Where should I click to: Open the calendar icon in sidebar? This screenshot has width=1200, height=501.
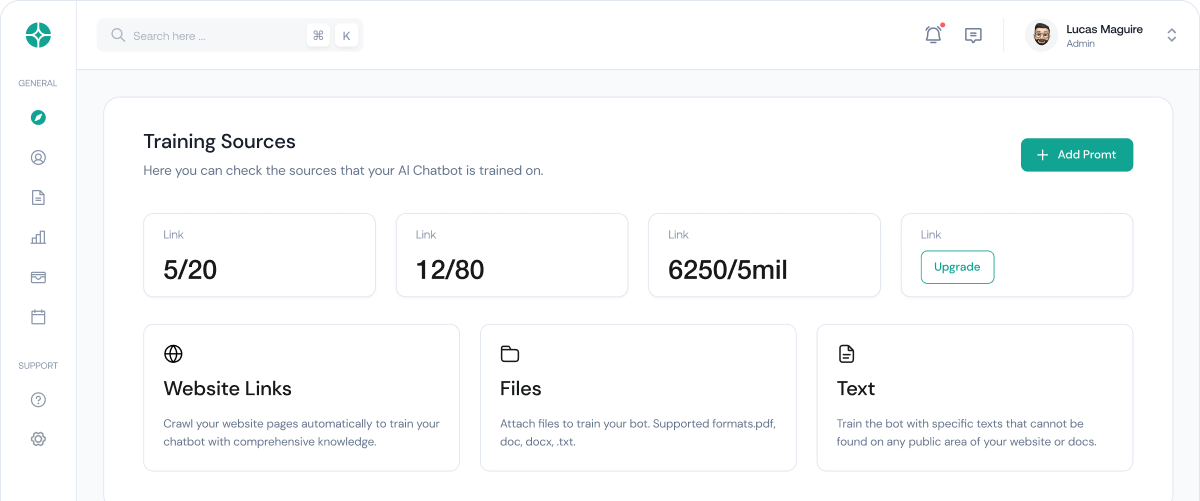pos(38,318)
